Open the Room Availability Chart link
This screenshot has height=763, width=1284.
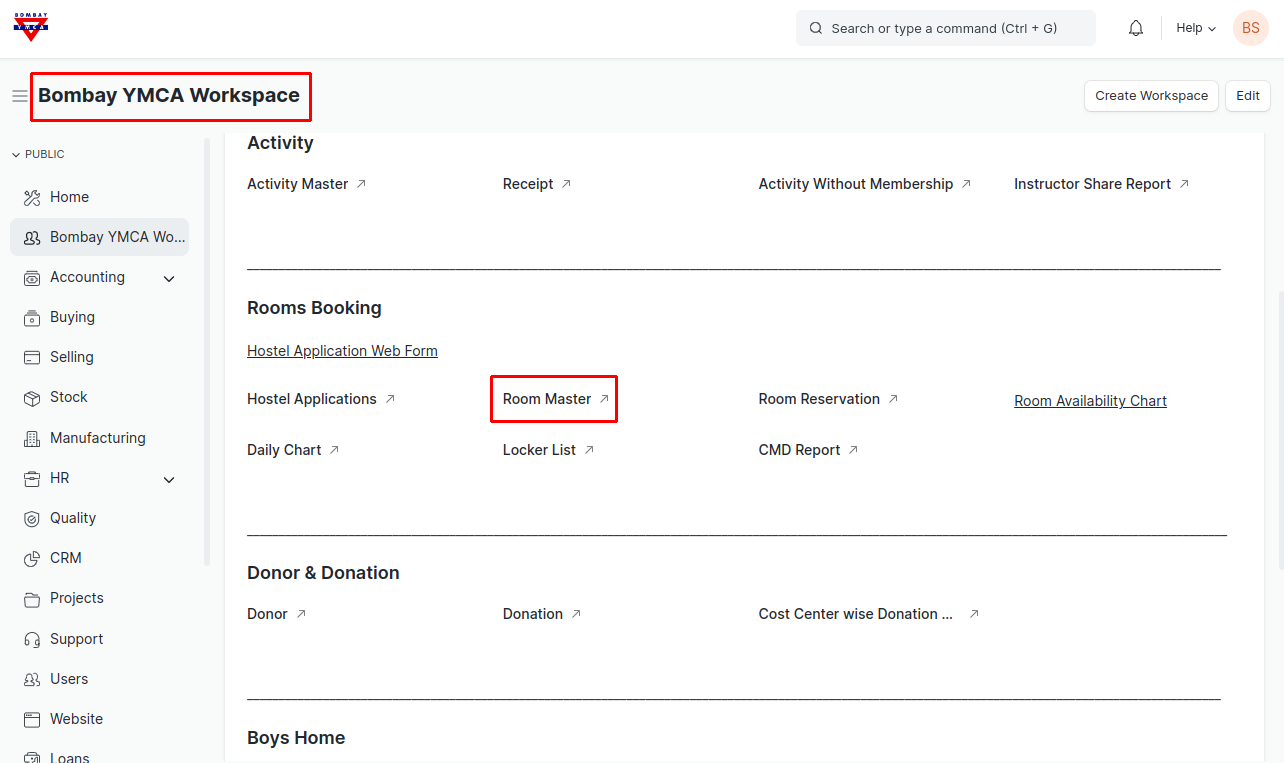point(1090,401)
